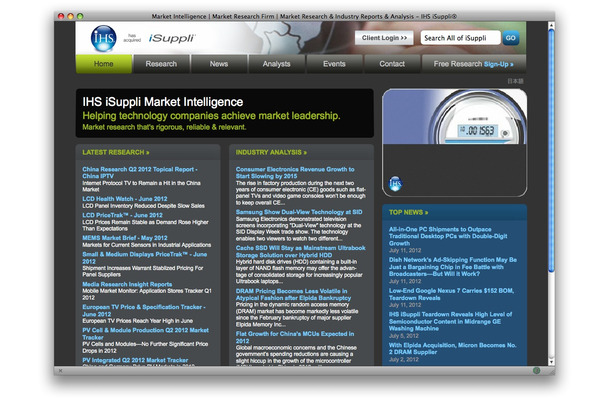Focus the Search All of iSuppli field
Screen dimensions: 610x400
tap(460, 38)
